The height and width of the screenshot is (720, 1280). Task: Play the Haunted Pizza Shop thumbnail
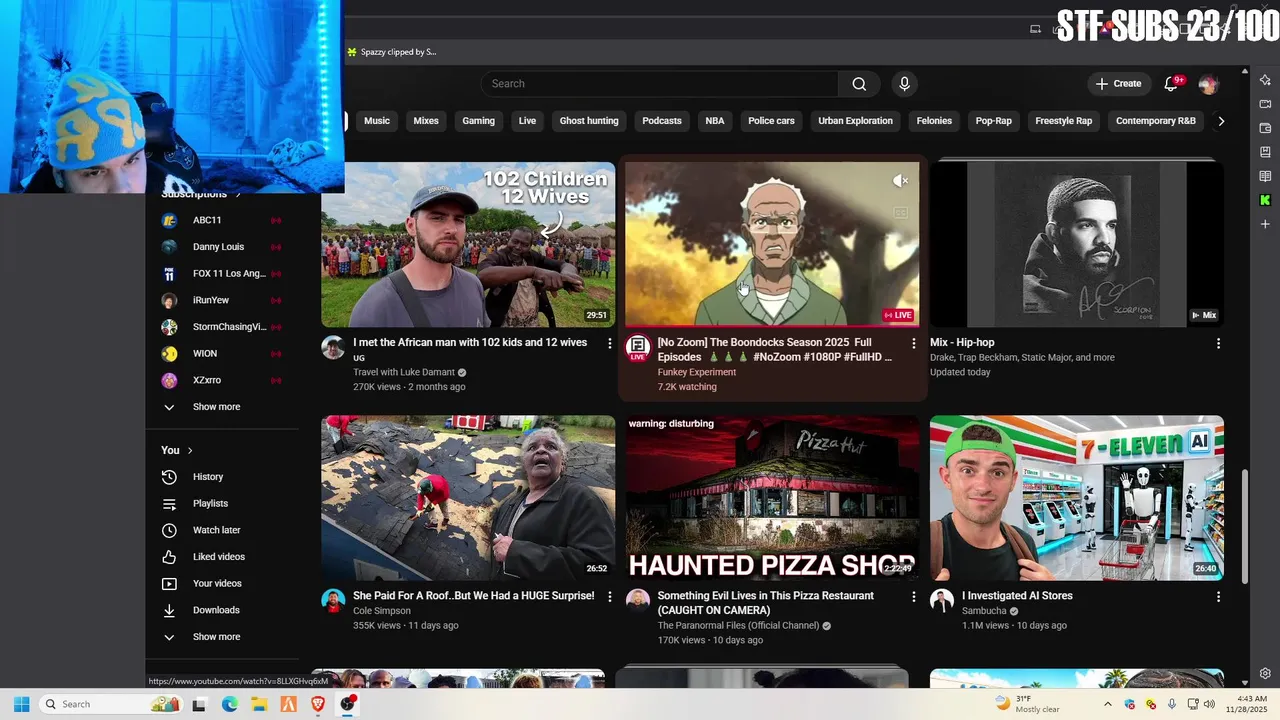point(772,498)
